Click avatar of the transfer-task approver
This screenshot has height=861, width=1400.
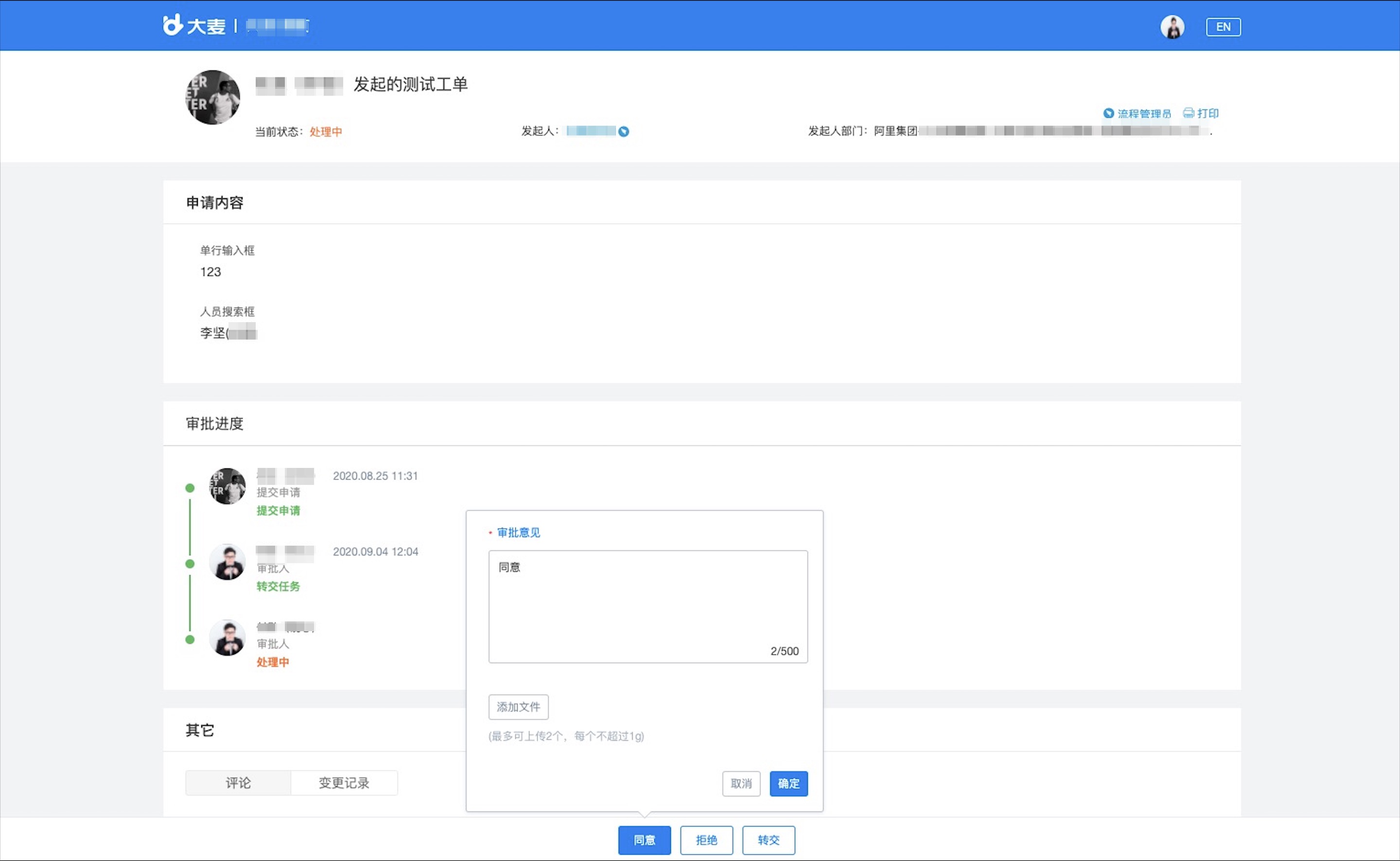tap(227, 562)
